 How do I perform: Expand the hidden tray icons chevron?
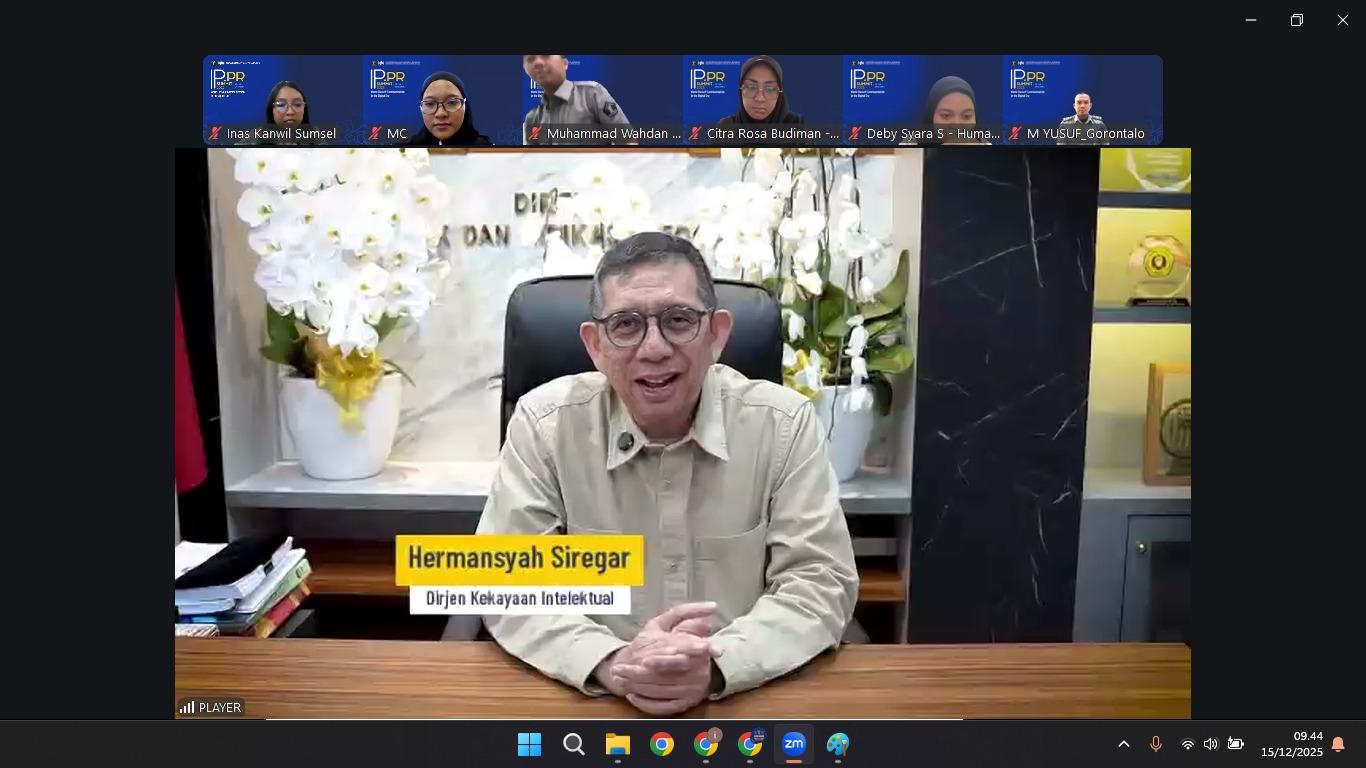pos(1123,744)
